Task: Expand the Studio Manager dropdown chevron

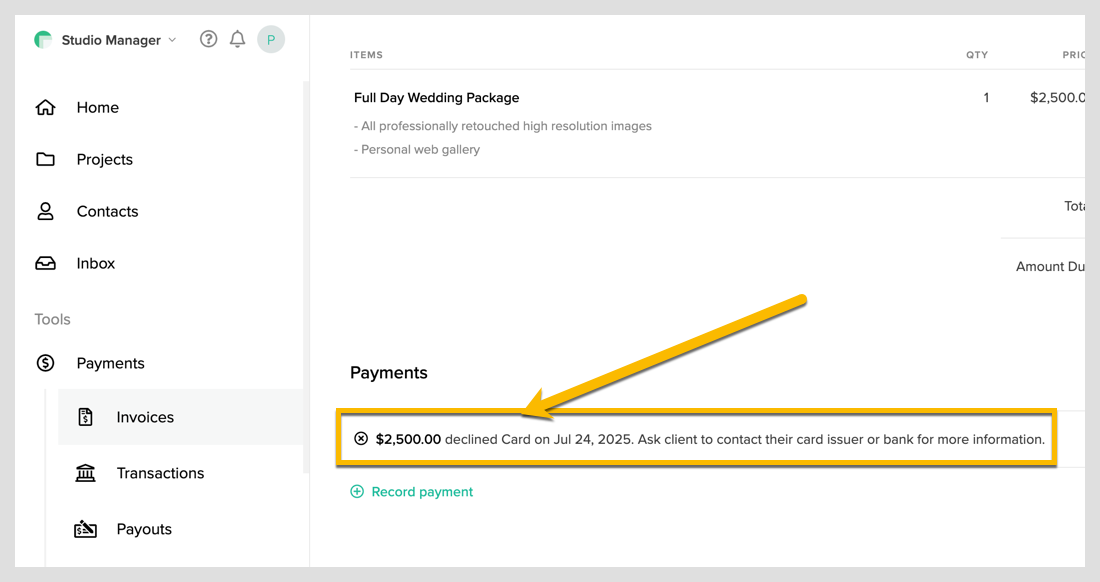Action: [x=172, y=40]
